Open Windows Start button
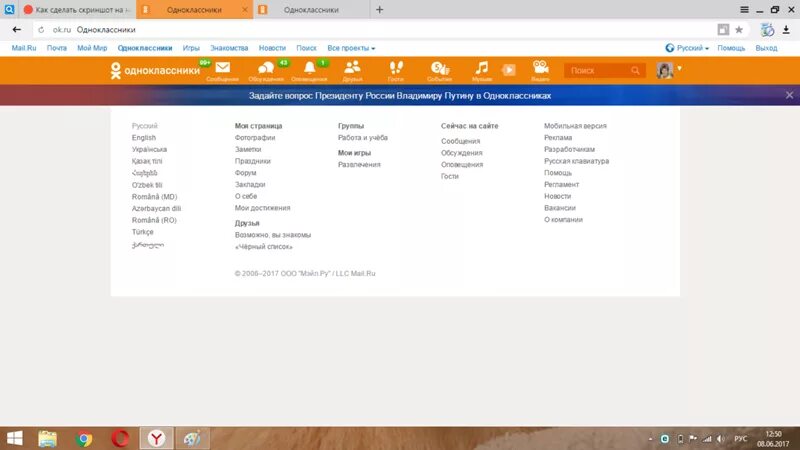Viewport: 800px width, 450px height. (x=15, y=438)
